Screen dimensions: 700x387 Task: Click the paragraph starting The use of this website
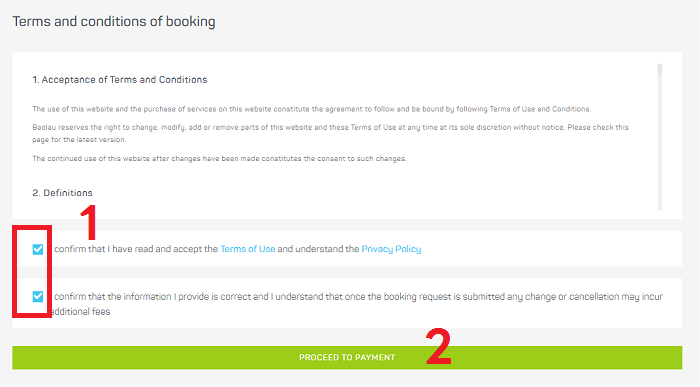(312, 109)
